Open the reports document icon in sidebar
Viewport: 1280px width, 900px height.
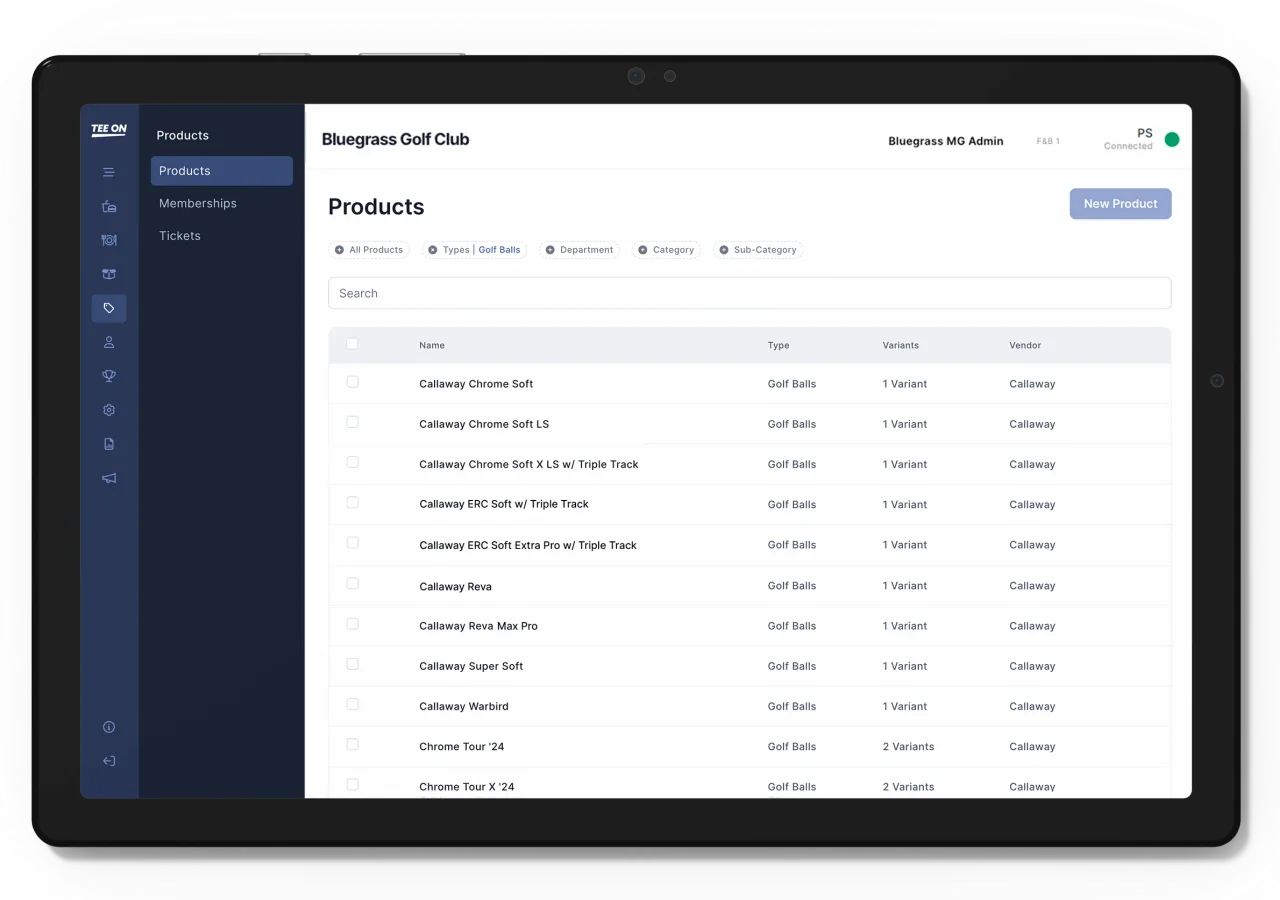click(x=109, y=444)
